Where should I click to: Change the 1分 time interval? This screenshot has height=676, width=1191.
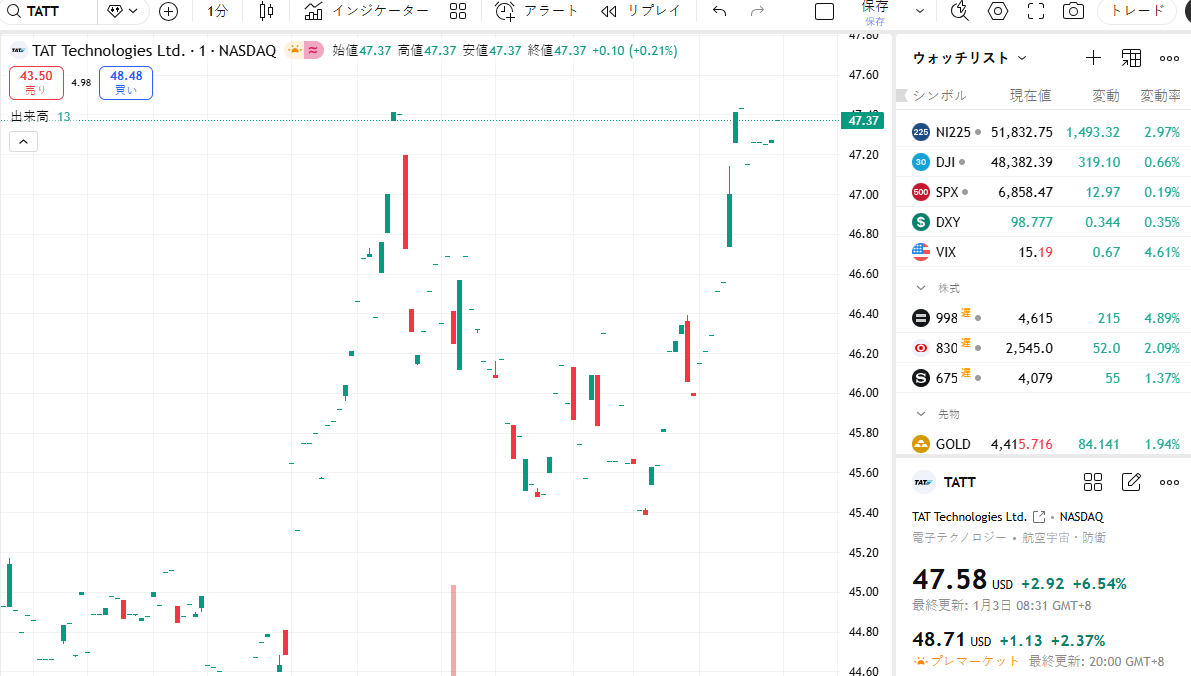[x=217, y=11]
